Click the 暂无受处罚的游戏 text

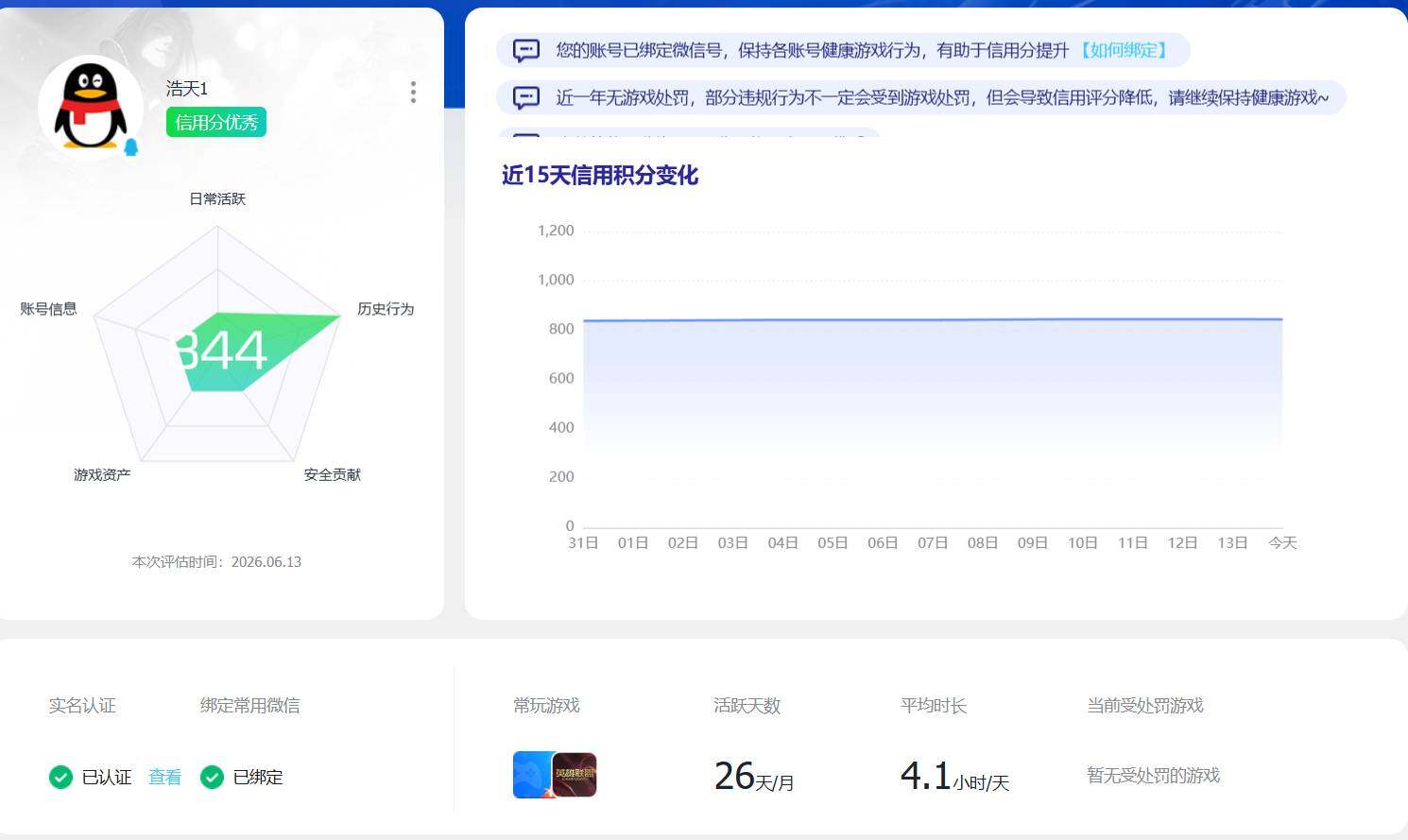click(x=1154, y=776)
